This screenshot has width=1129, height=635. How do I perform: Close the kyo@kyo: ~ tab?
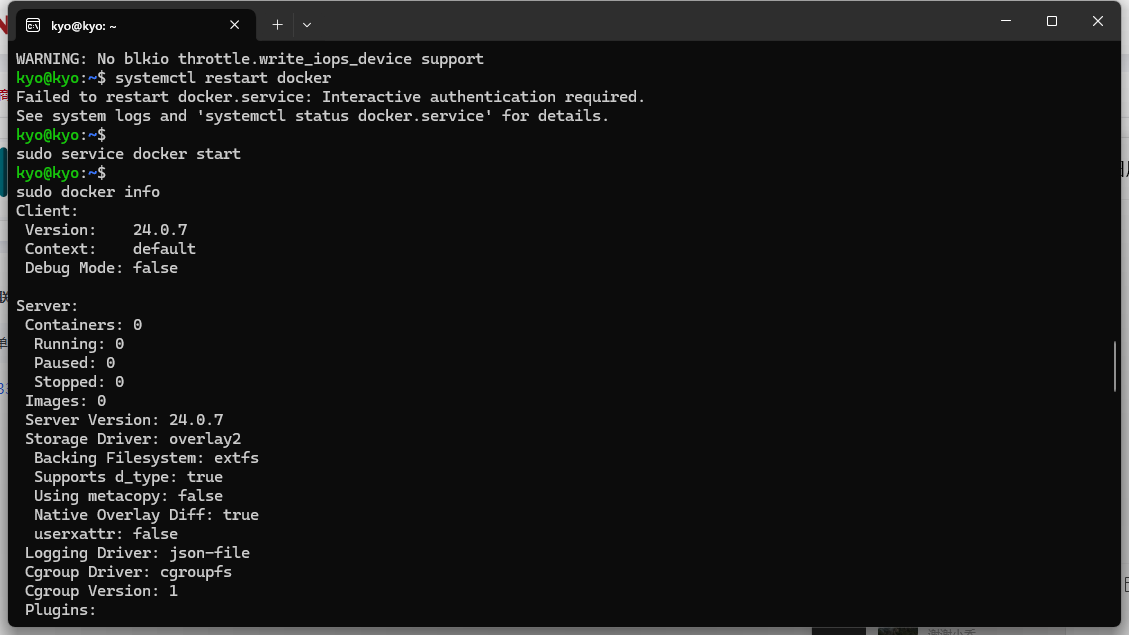235,24
